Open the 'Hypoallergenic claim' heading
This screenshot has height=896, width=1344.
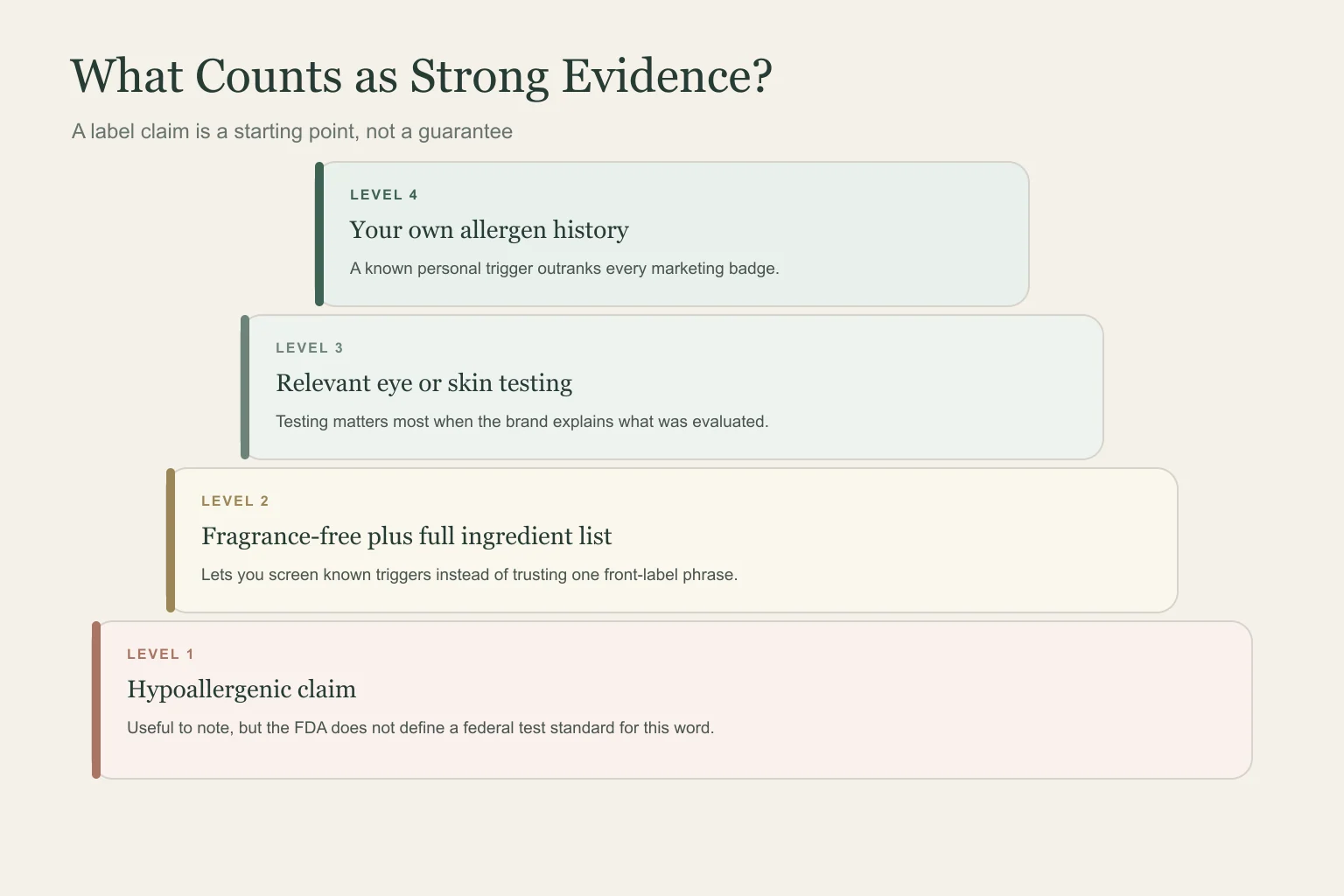coord(241,689)
